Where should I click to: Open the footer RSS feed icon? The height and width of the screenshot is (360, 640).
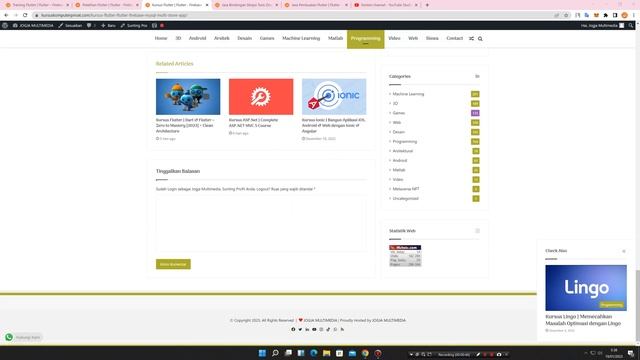pyautogui.click(x=342, y=329)
